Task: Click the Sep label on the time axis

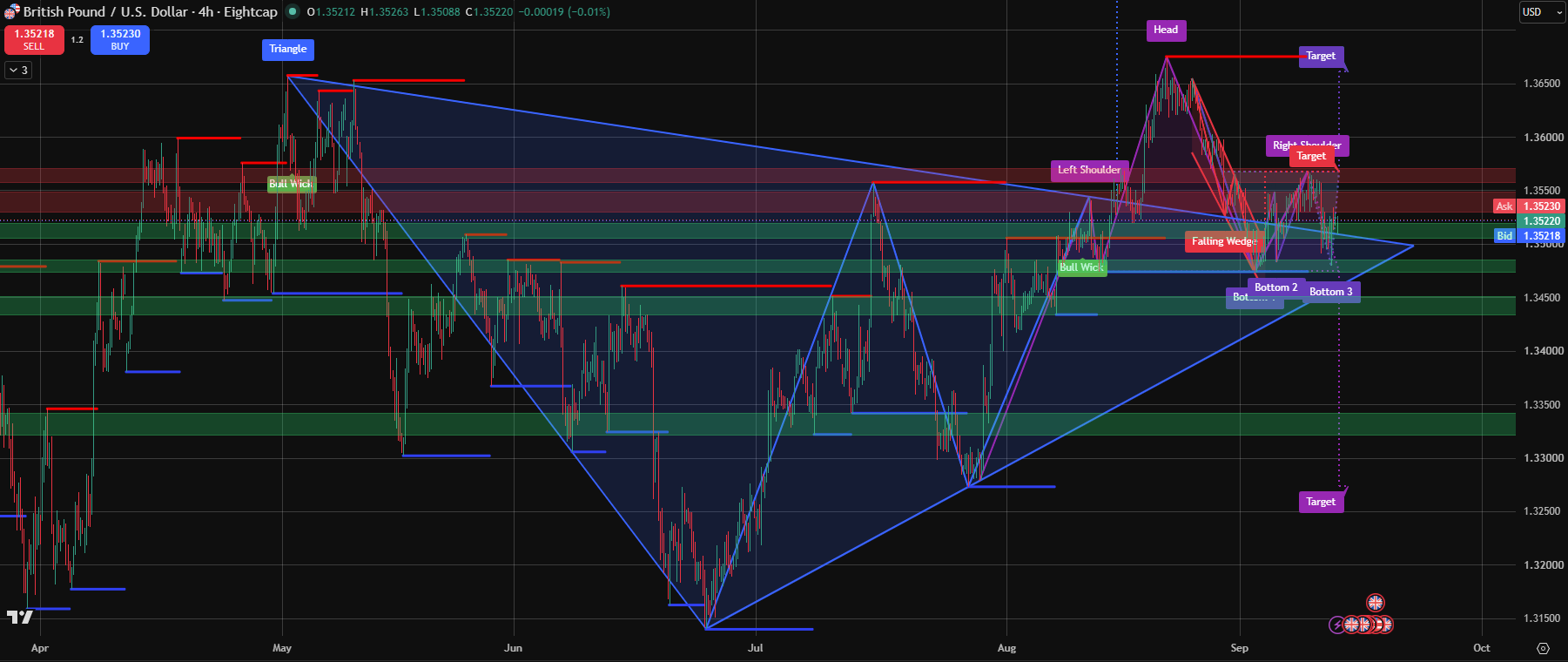Action: pyautogui.click(x=1240, y=648)
